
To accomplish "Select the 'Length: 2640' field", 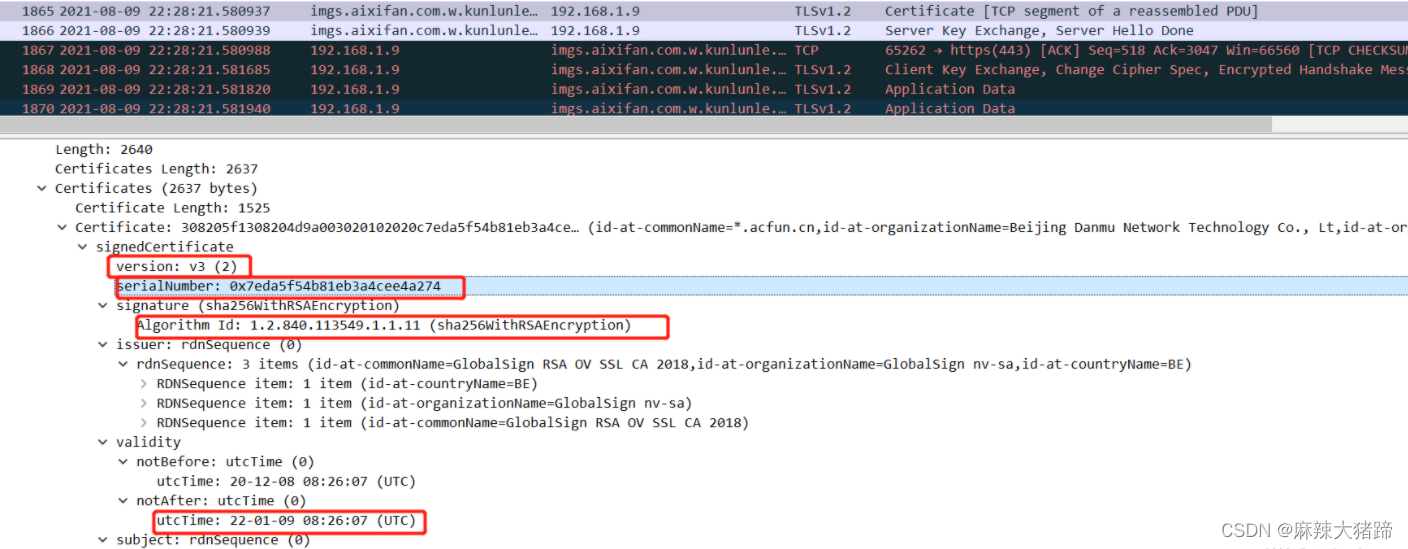I will pyautogui.click(x=104, y=149).
